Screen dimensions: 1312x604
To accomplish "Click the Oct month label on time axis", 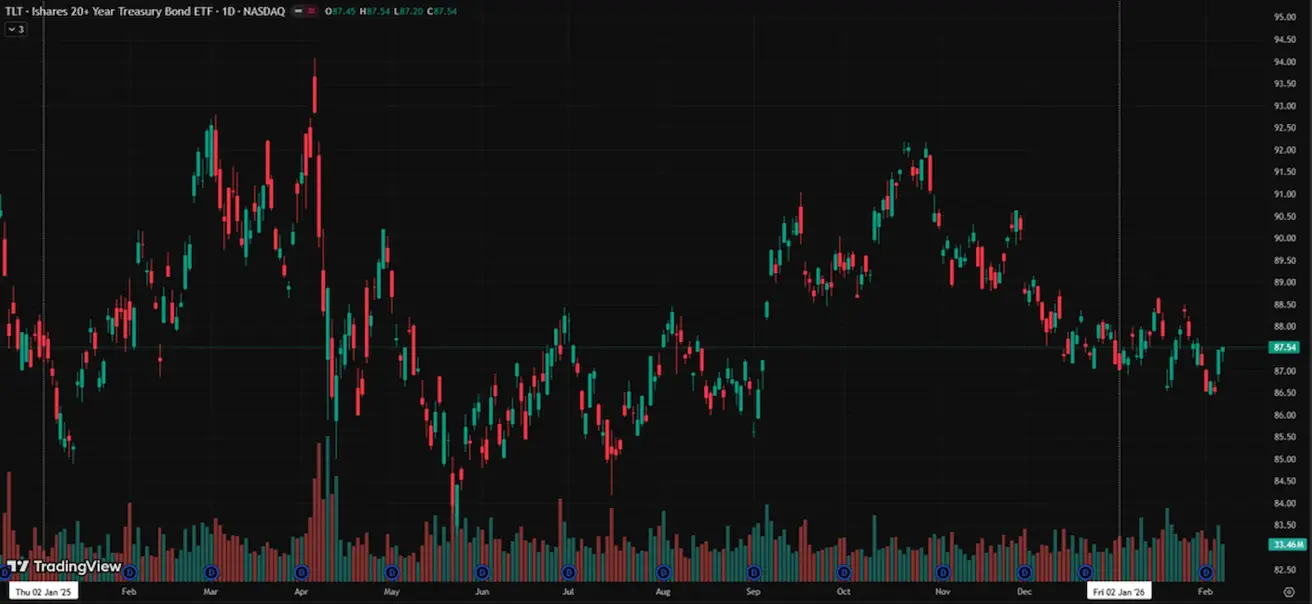I will pos(845,592).
